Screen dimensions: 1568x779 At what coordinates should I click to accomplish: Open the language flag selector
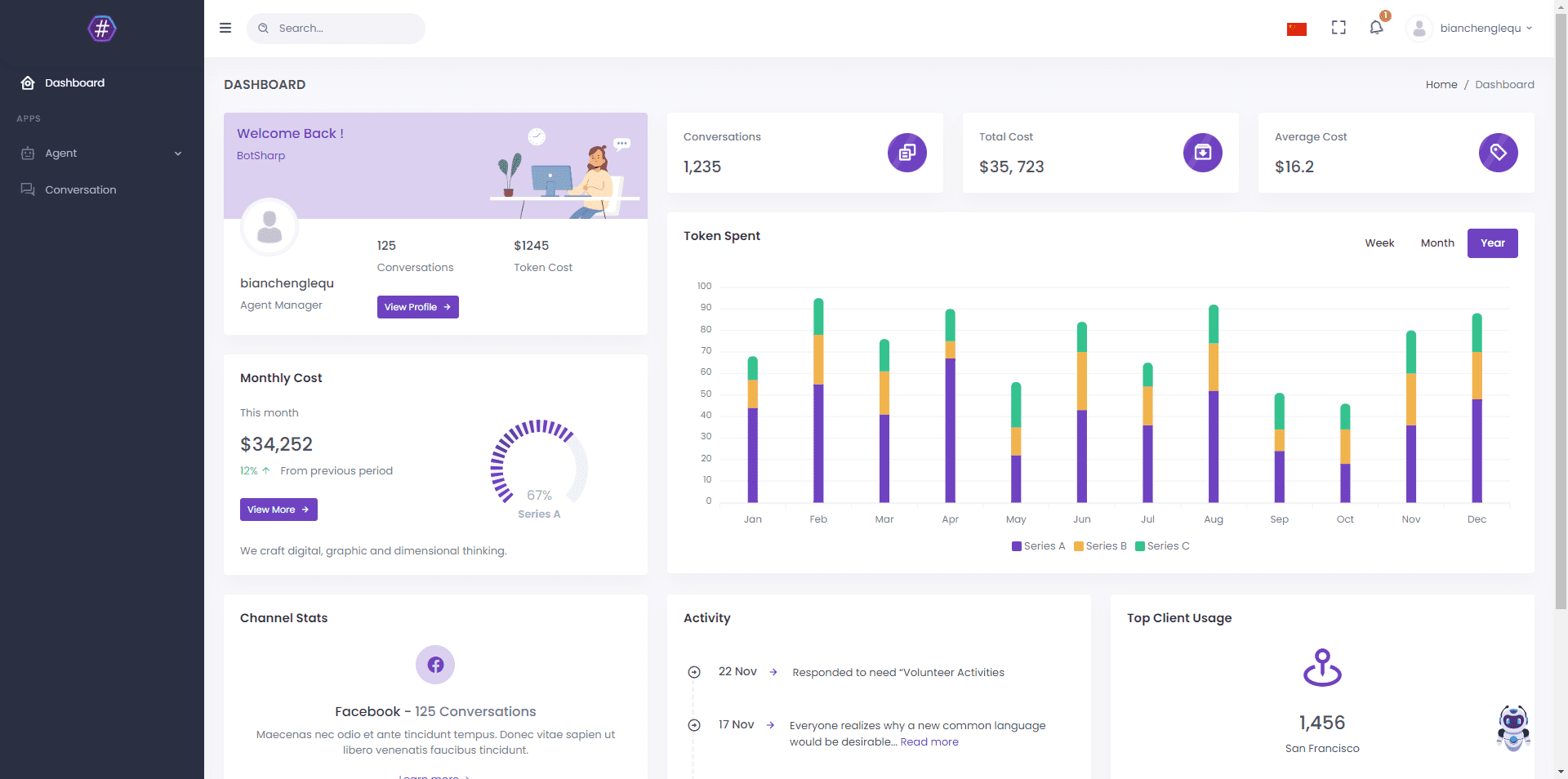click(1296, 29)
